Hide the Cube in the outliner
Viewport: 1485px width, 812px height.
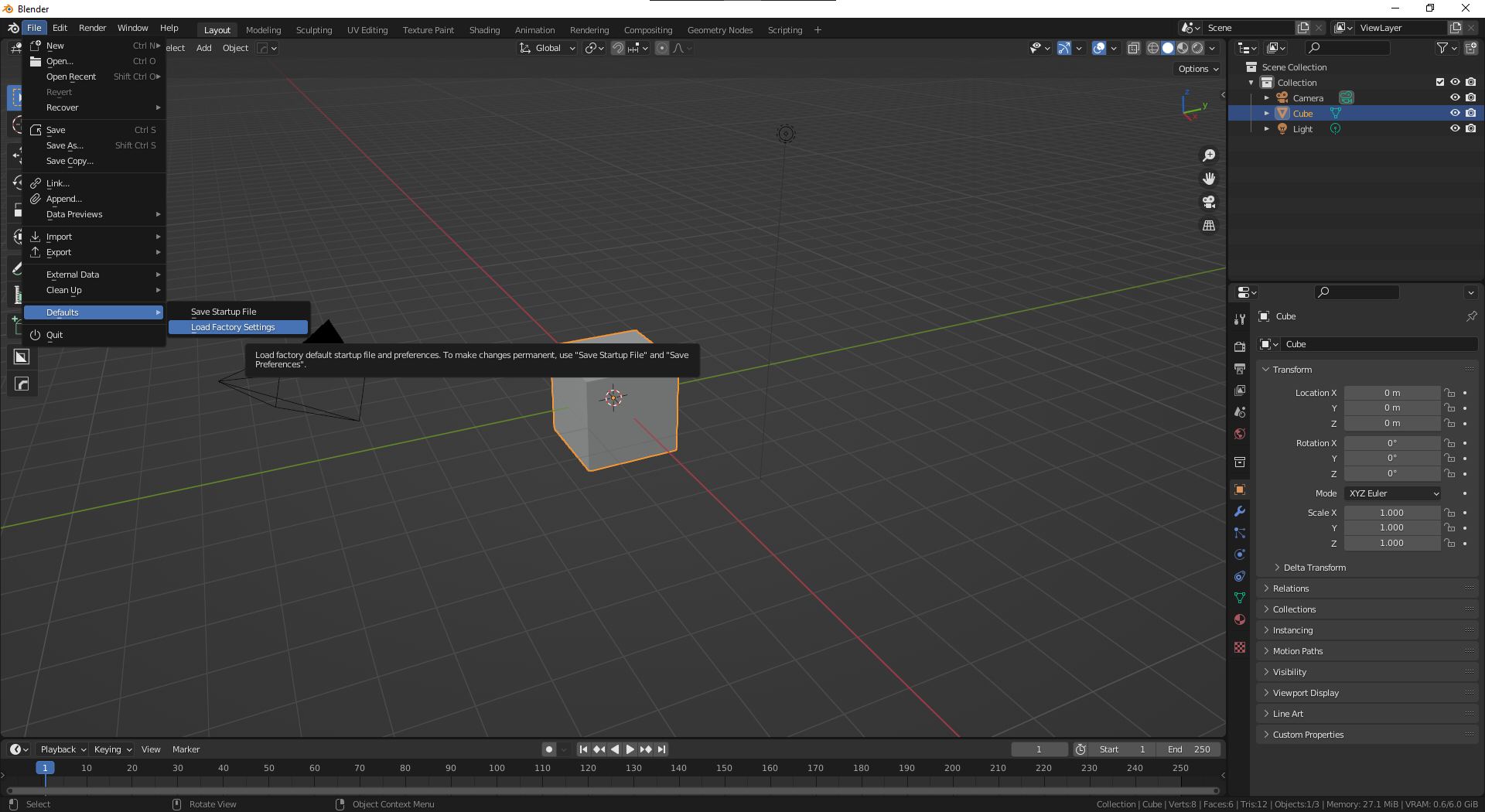[1455, 113]
